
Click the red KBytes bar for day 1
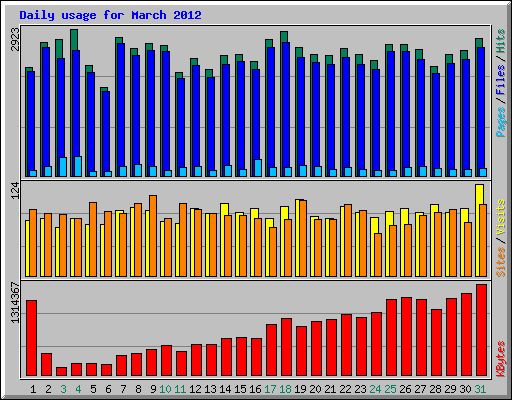point(32,338)
